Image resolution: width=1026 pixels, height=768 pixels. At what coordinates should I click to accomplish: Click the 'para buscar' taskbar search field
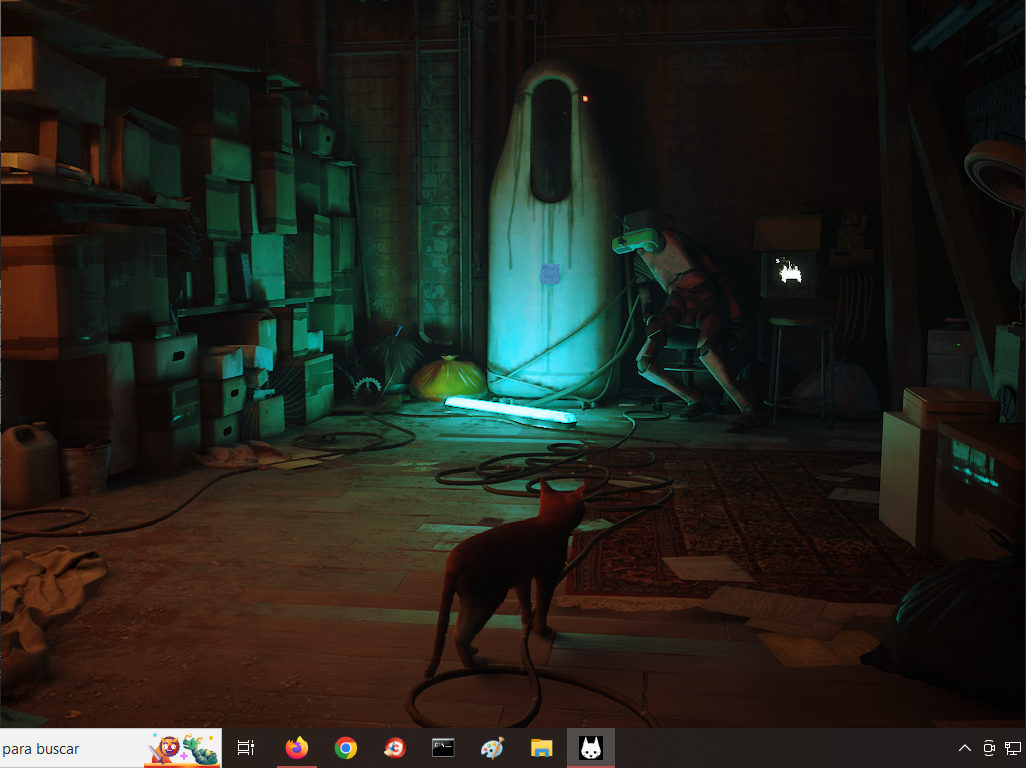point(111,748)
